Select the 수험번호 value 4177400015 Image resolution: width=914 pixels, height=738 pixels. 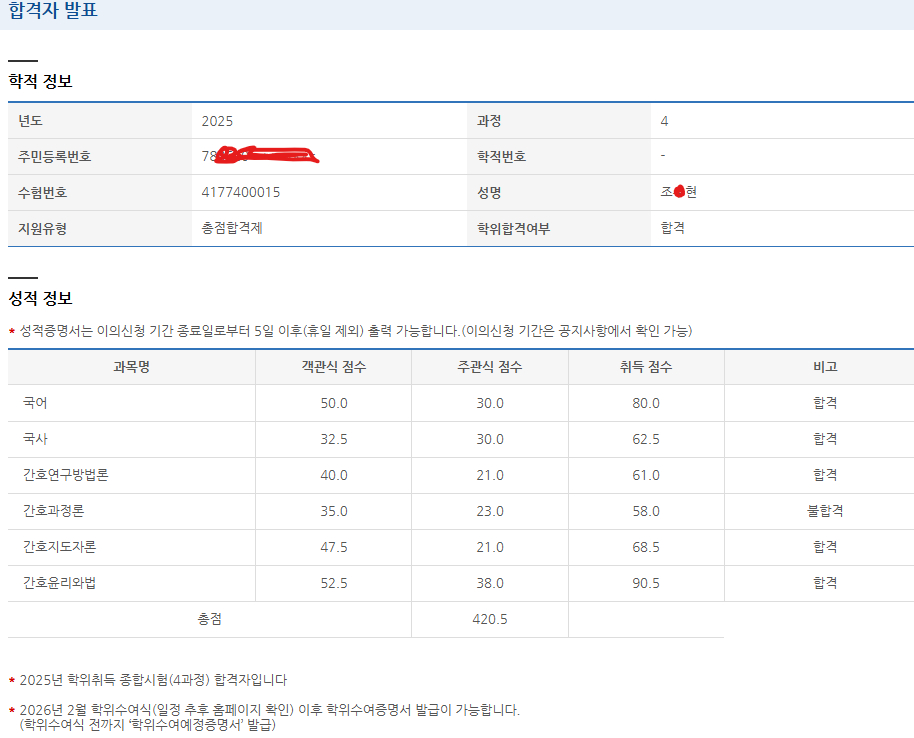point(241,192)
